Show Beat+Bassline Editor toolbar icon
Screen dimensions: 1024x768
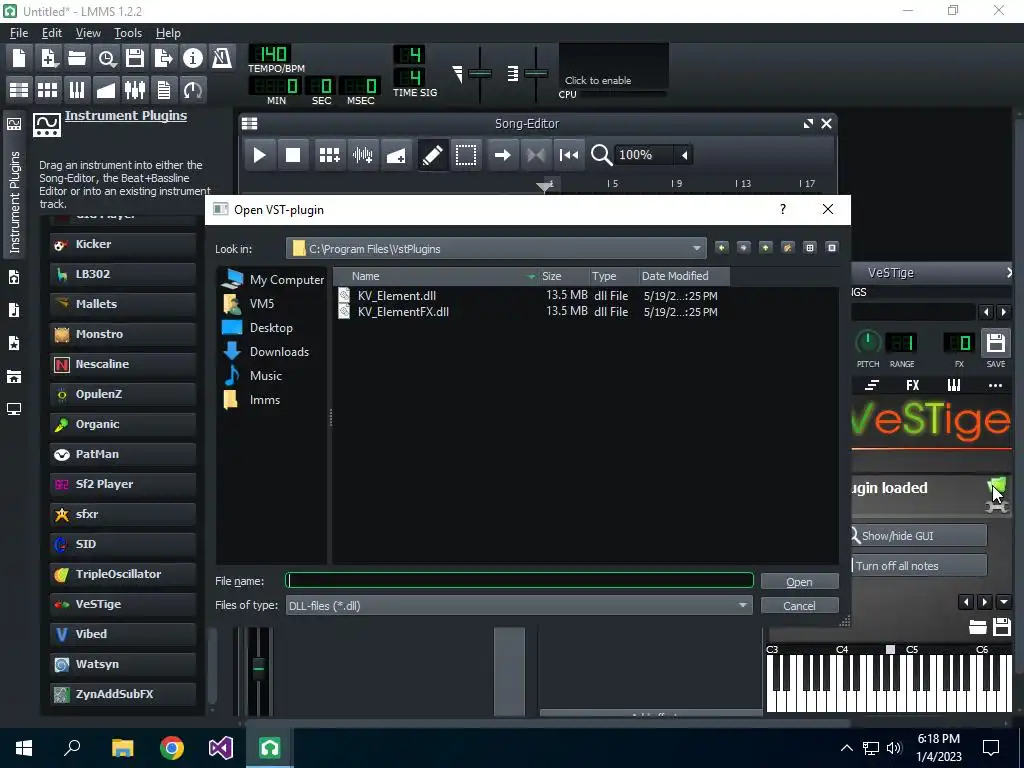coord(48,89)
